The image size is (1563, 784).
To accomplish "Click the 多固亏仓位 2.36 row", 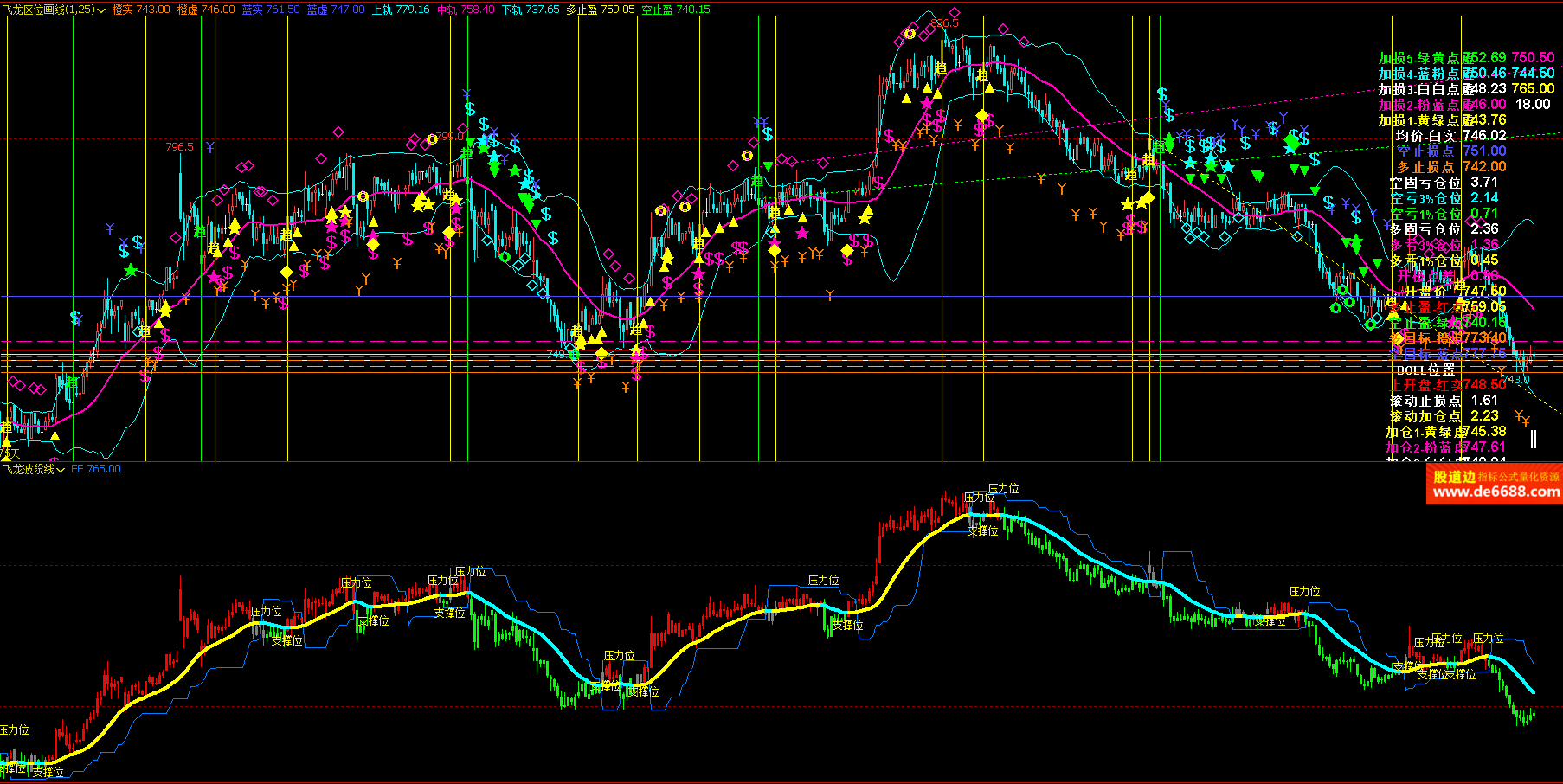I will pyautogui.click(x=1444, y=229).
